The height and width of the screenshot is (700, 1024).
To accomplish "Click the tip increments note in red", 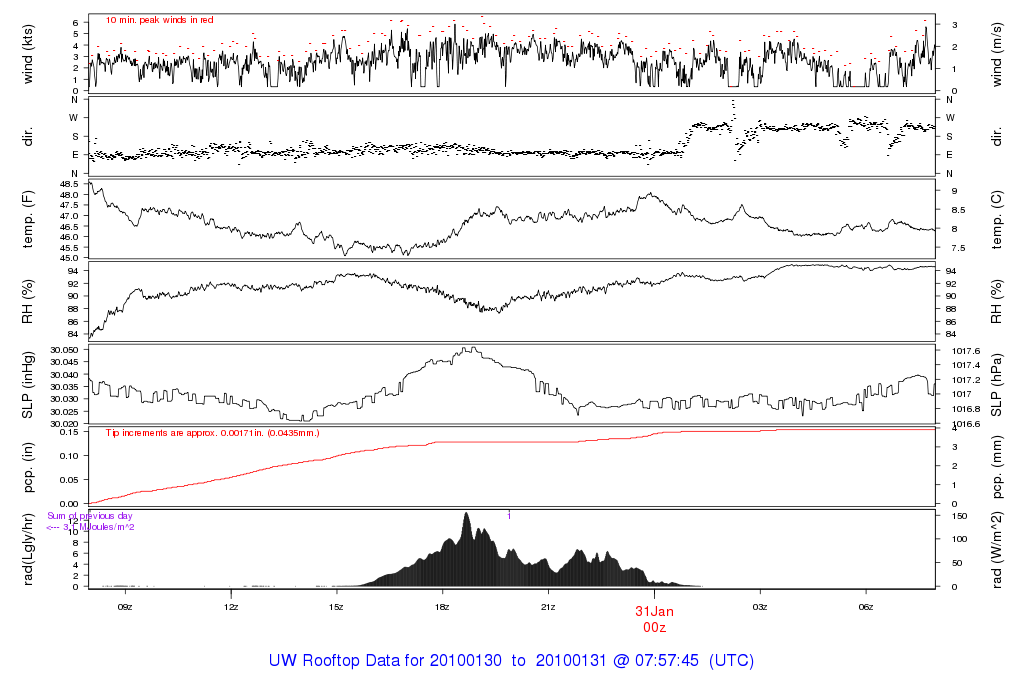I will pyautogui.click(x=213, y=433).
